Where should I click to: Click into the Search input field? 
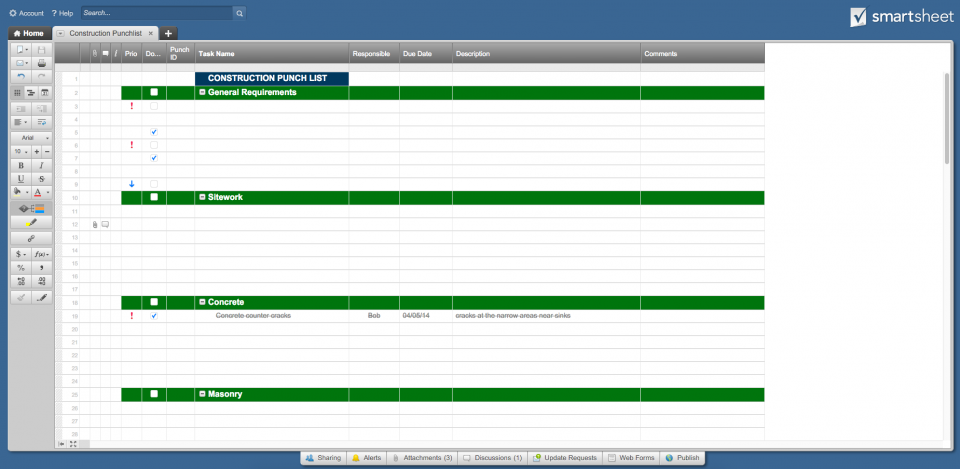156,13
